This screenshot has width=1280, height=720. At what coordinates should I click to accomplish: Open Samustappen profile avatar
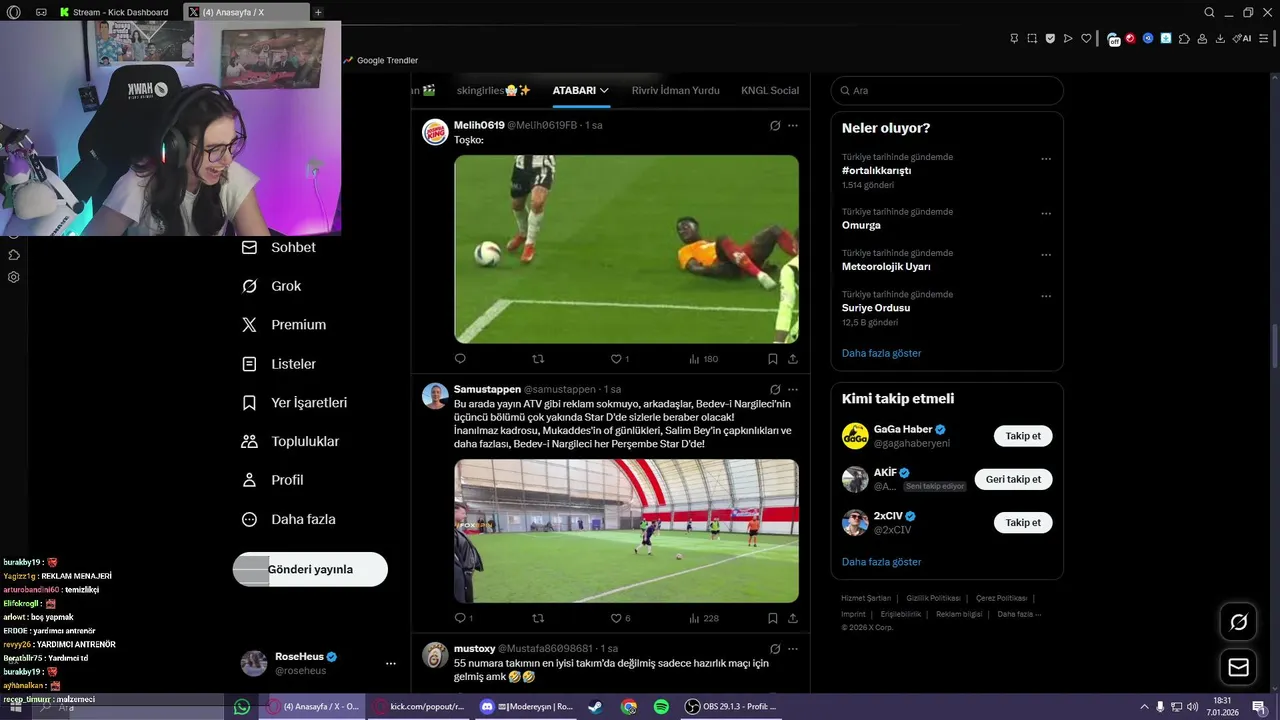click(435, 396)
